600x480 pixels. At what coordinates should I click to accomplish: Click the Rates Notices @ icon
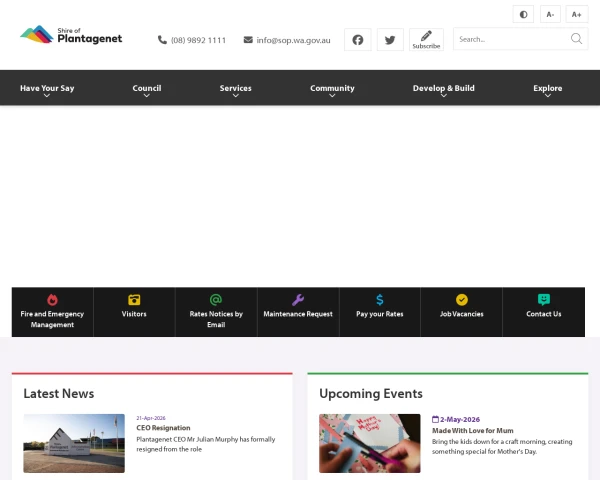[x=216, y=300]
